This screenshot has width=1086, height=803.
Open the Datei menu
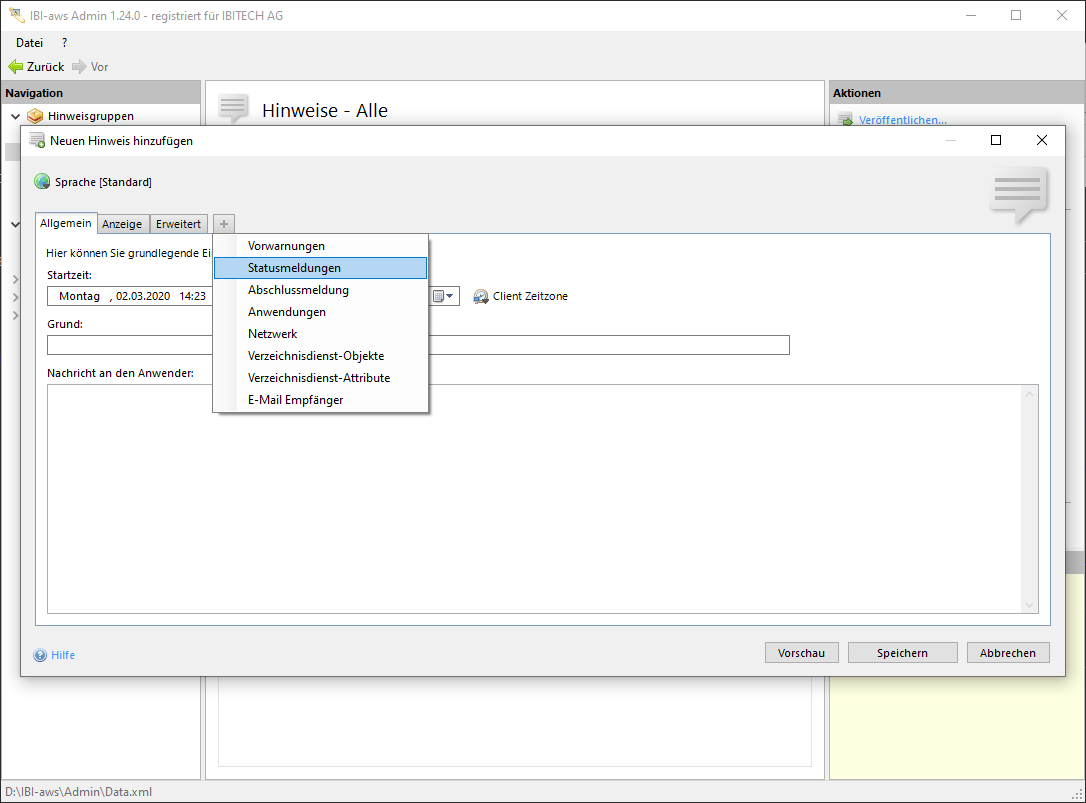point(30,43)
